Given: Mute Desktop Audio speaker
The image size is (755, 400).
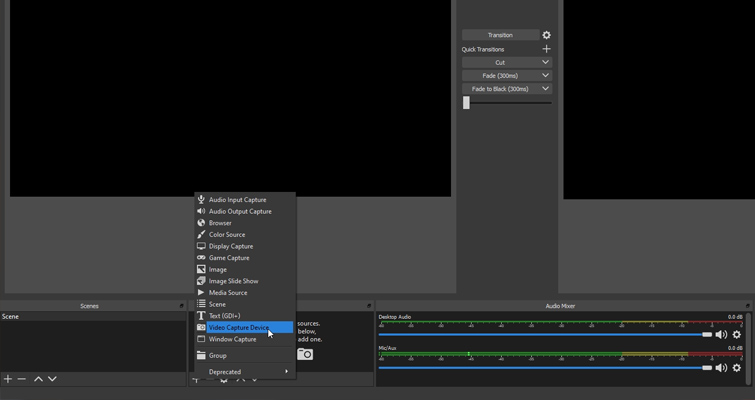Looking at the screenshot, I should (x=721, y=335).
